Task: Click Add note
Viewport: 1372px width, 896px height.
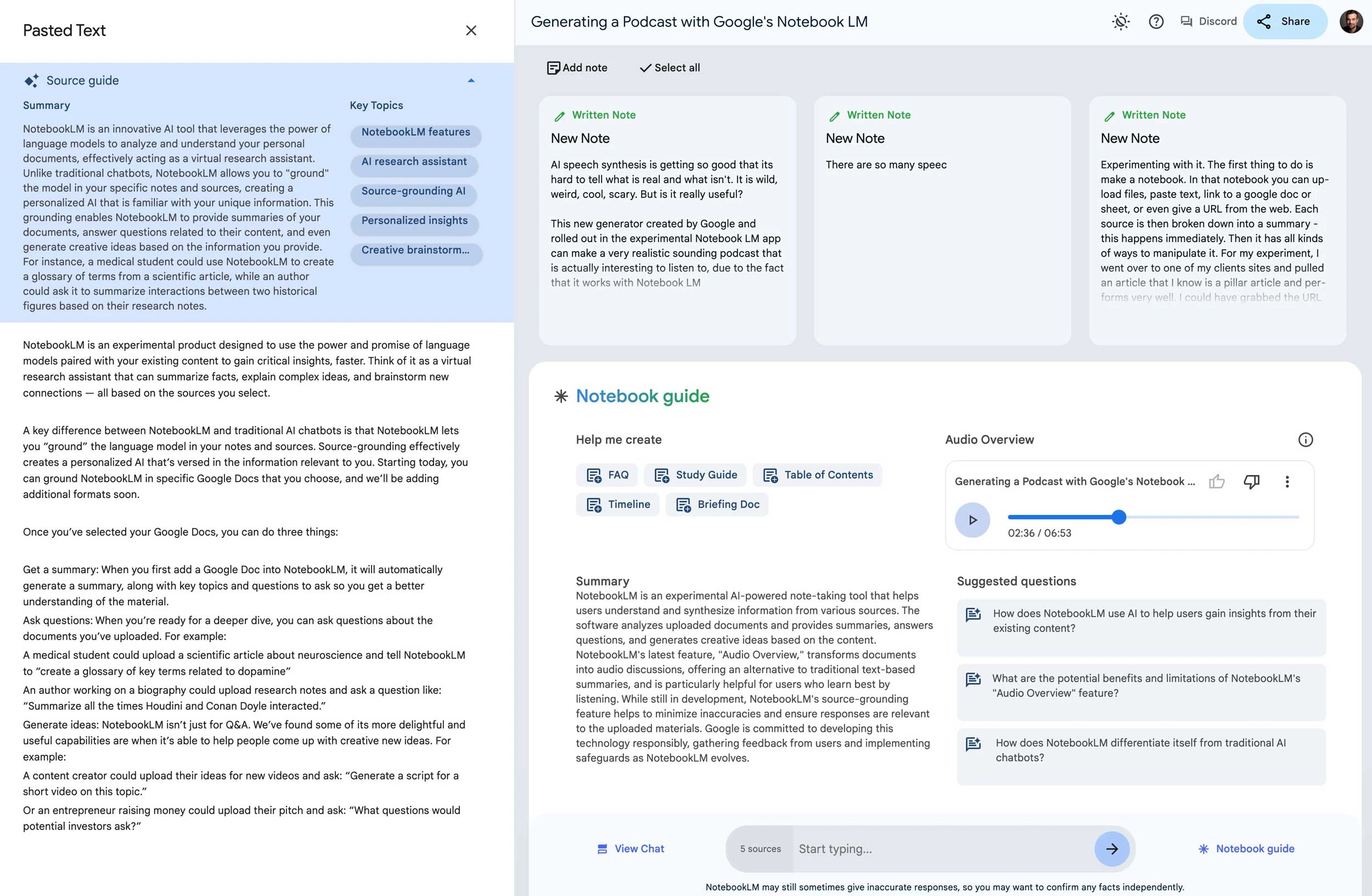Action: 577,68
